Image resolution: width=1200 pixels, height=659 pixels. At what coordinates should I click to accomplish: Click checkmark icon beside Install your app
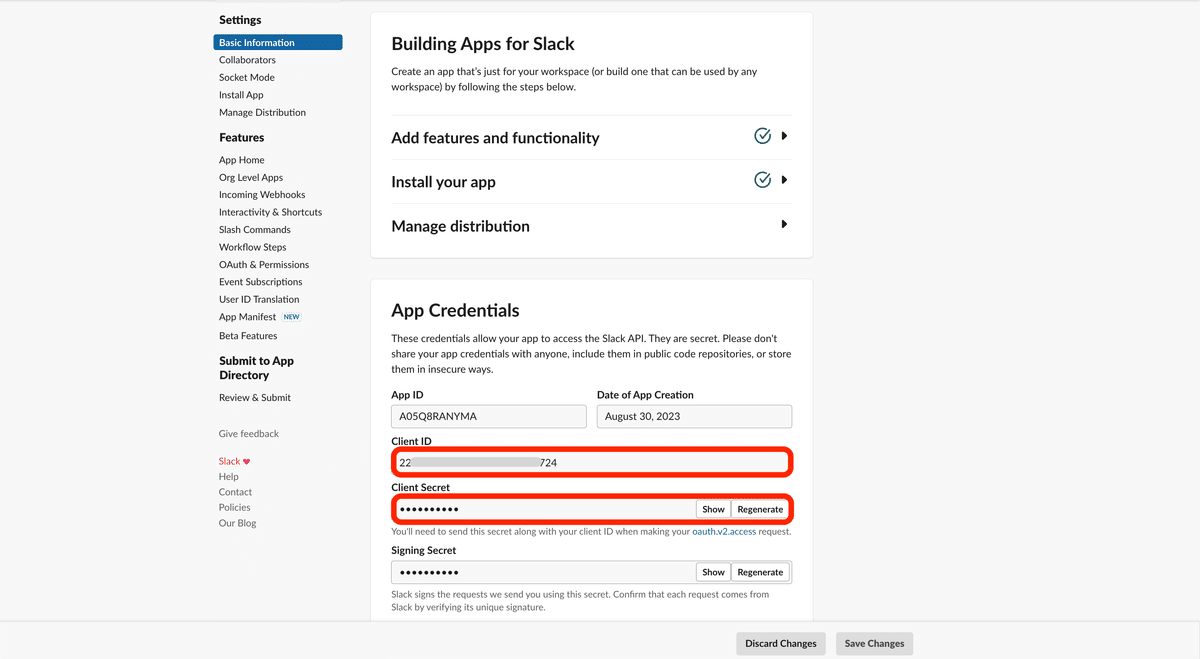point(762,180)
